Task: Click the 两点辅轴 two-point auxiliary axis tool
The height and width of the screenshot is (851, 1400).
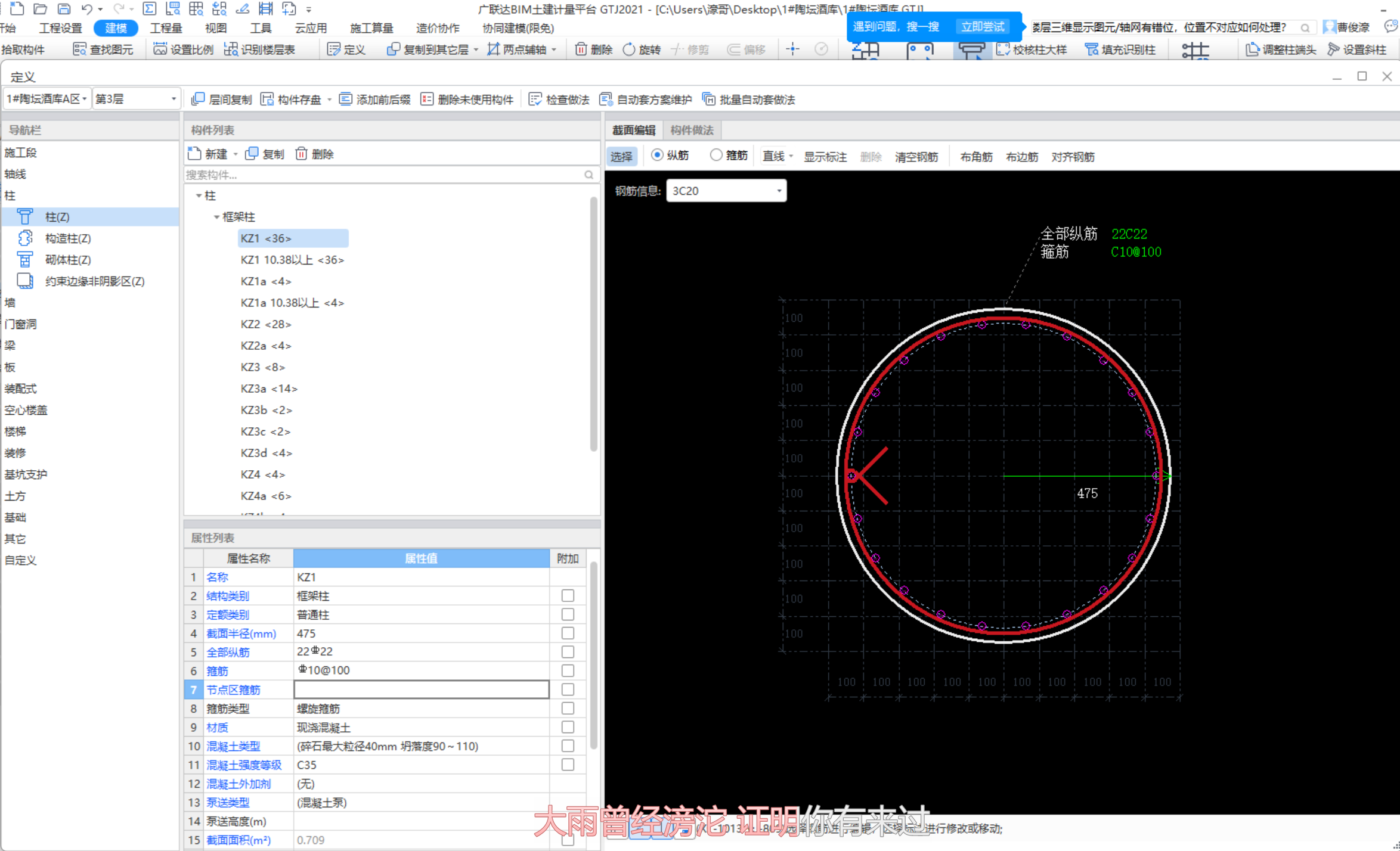Action: click(517, 49)
